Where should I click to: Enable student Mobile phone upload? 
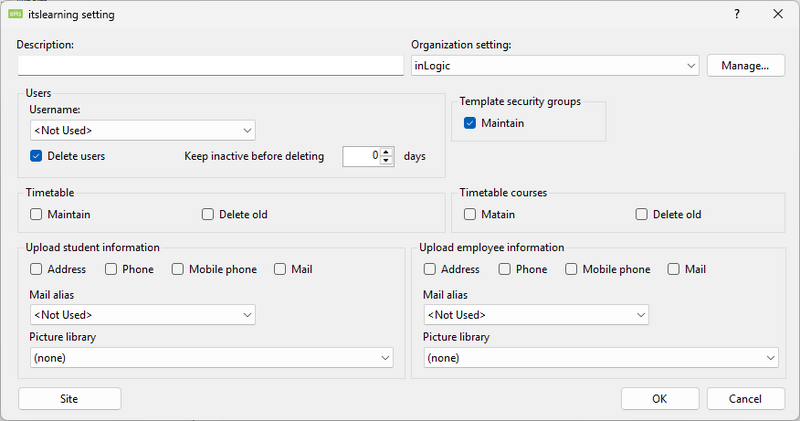point(178,269)
